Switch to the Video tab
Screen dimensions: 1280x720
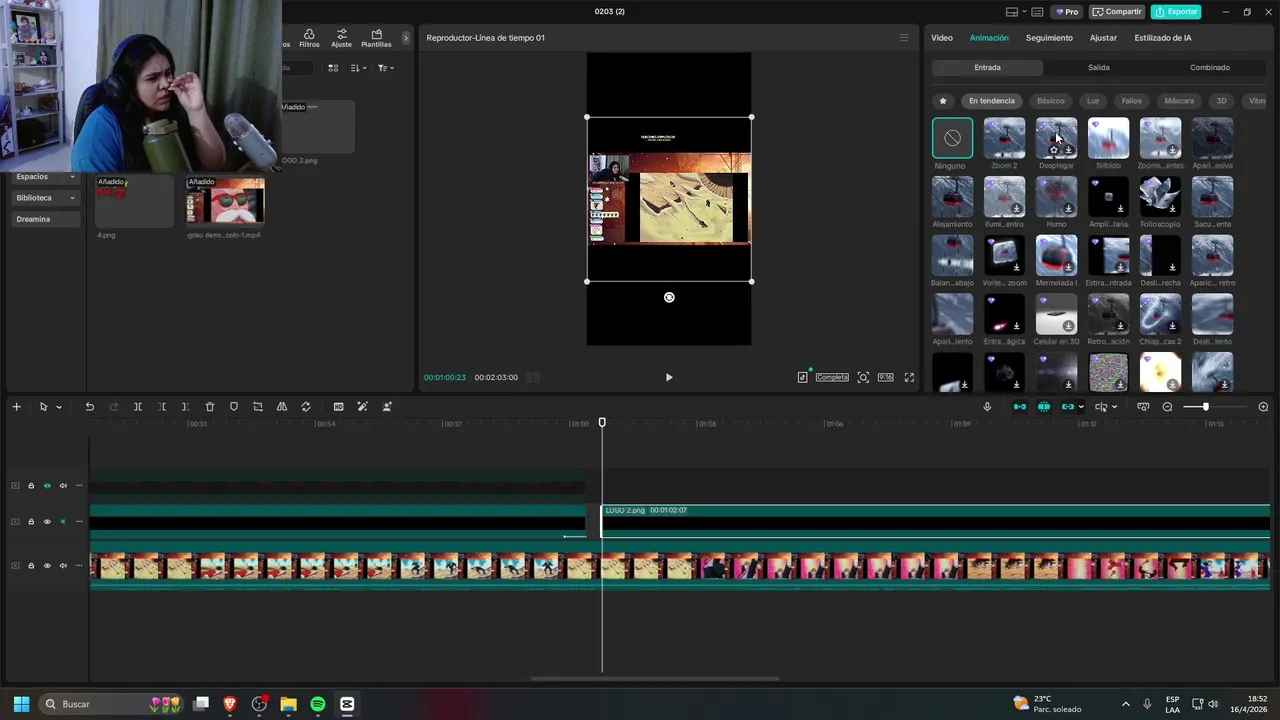[x=942, y=38]
